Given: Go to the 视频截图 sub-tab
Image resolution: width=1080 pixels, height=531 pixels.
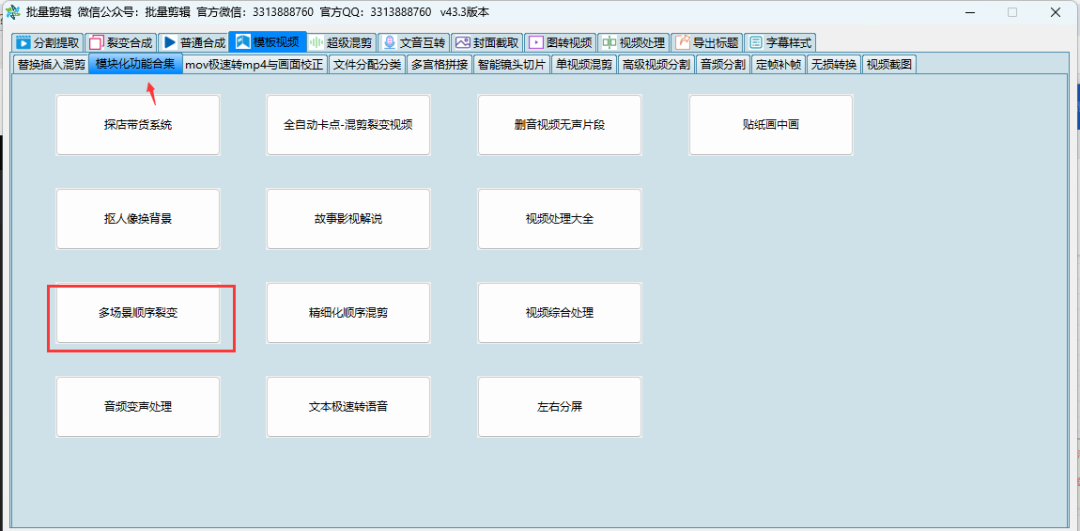Looking at the screenshot, I should (889, 65).
